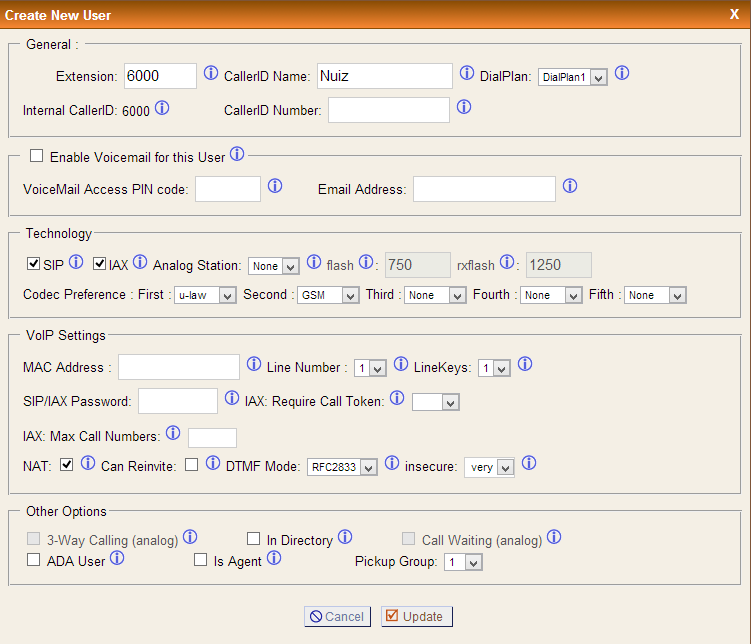
Task: Open the Fifth codec preference dropdown
Action: [655, 295]
